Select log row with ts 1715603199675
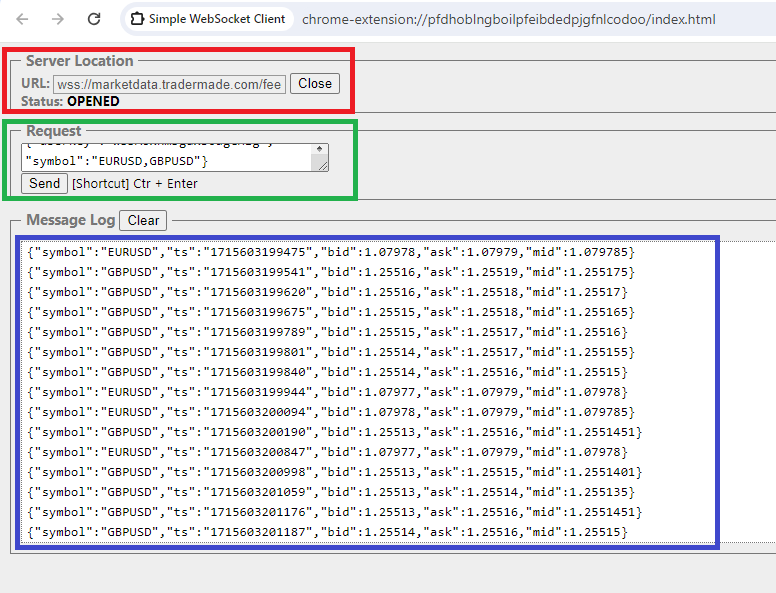 point(331,312)
